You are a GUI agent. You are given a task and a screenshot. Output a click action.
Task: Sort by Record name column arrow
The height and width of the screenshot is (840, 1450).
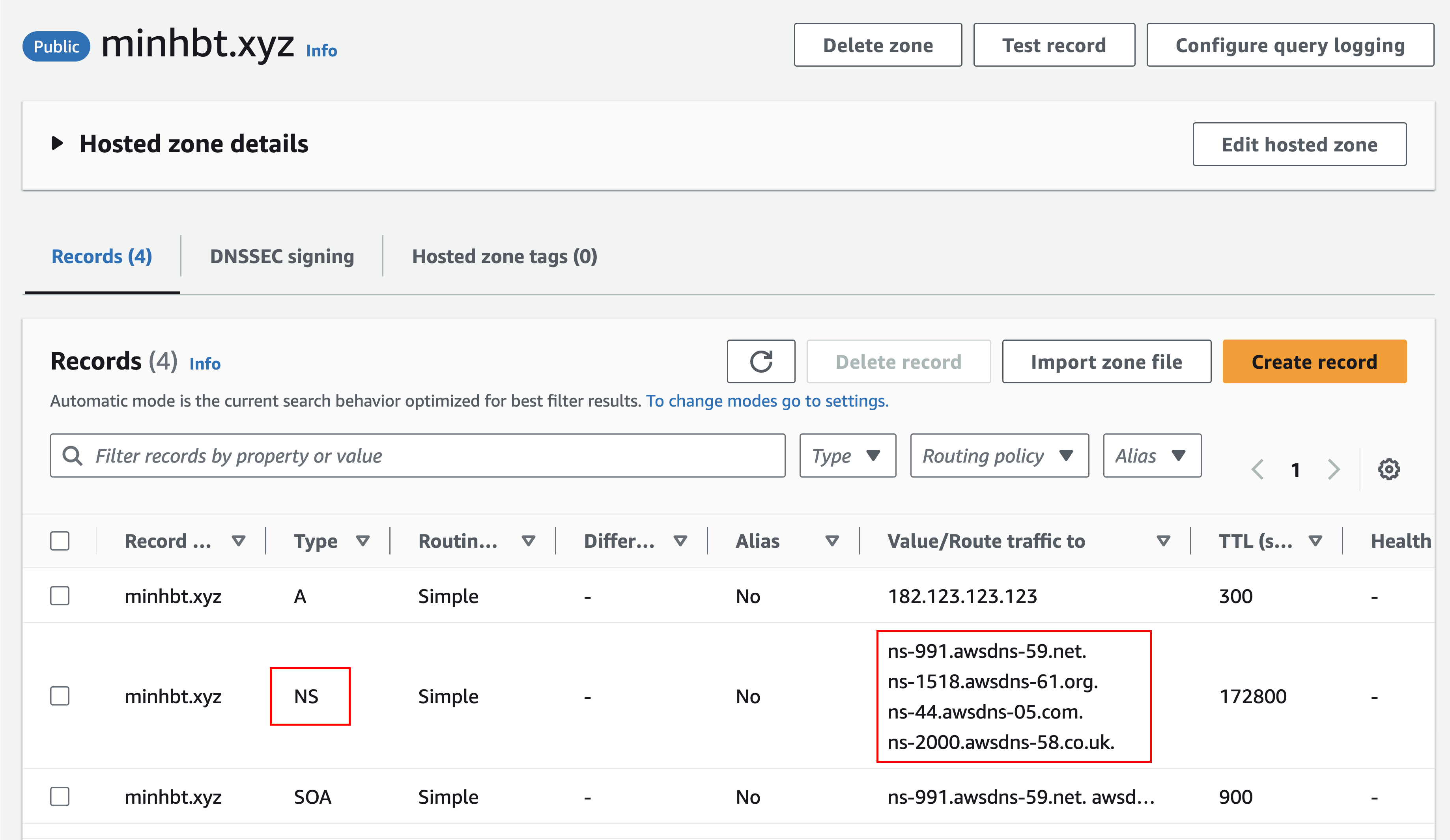click(238, 541)
